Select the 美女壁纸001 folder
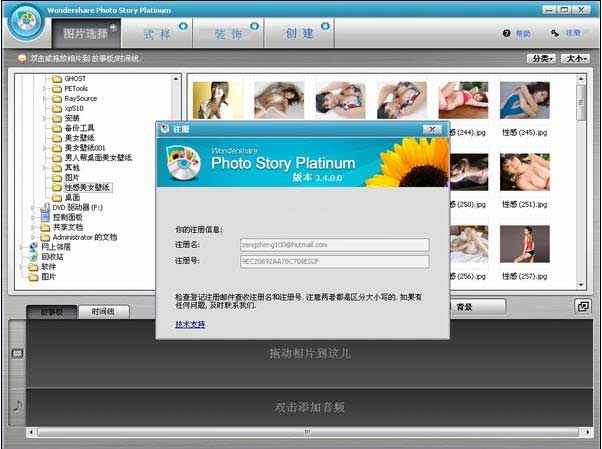This screenshot has width=602, height=449. (90, 148)
